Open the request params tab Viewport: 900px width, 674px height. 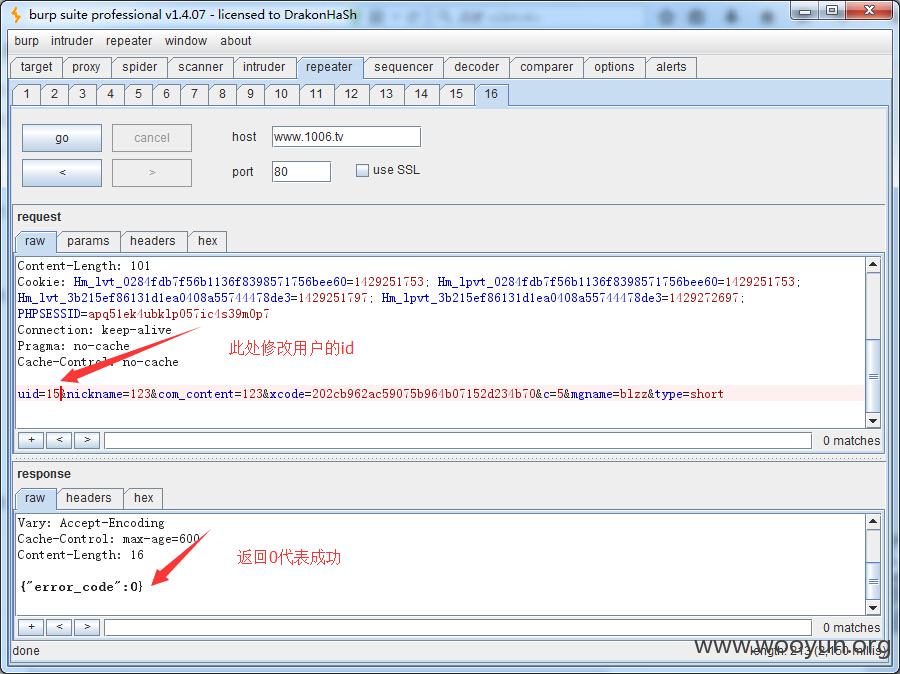pyautogui.click(x=88, y=241)
